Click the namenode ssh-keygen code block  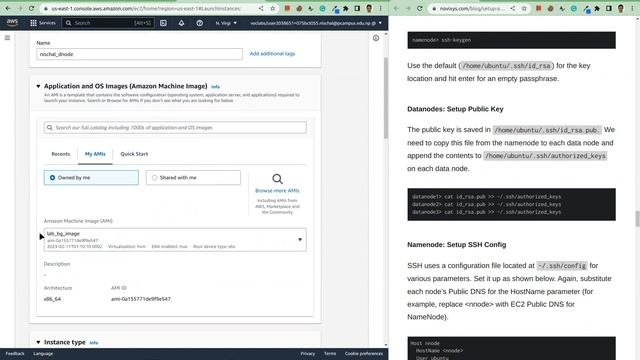[x=511, y=40]
